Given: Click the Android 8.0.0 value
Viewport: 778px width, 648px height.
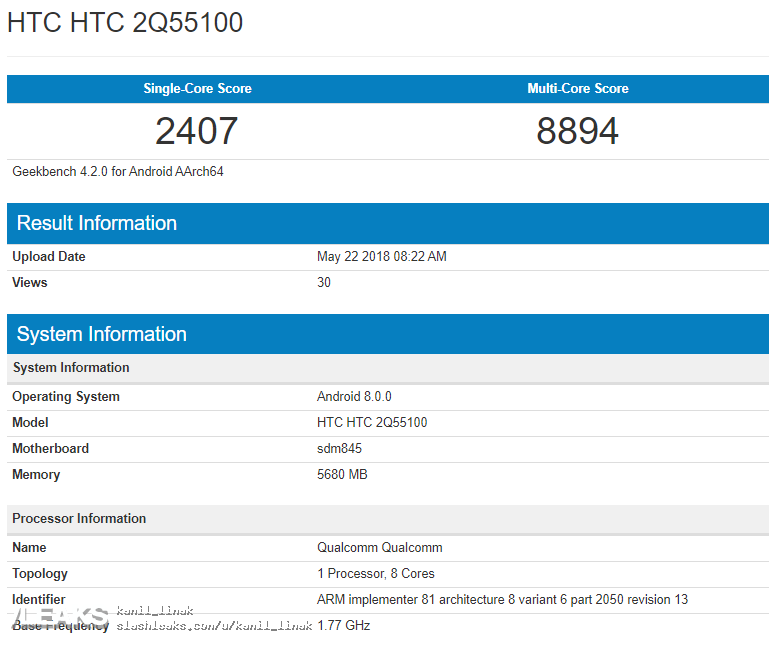Looking at the screenshot, I should pyautogui.click(x=354, y=396).
